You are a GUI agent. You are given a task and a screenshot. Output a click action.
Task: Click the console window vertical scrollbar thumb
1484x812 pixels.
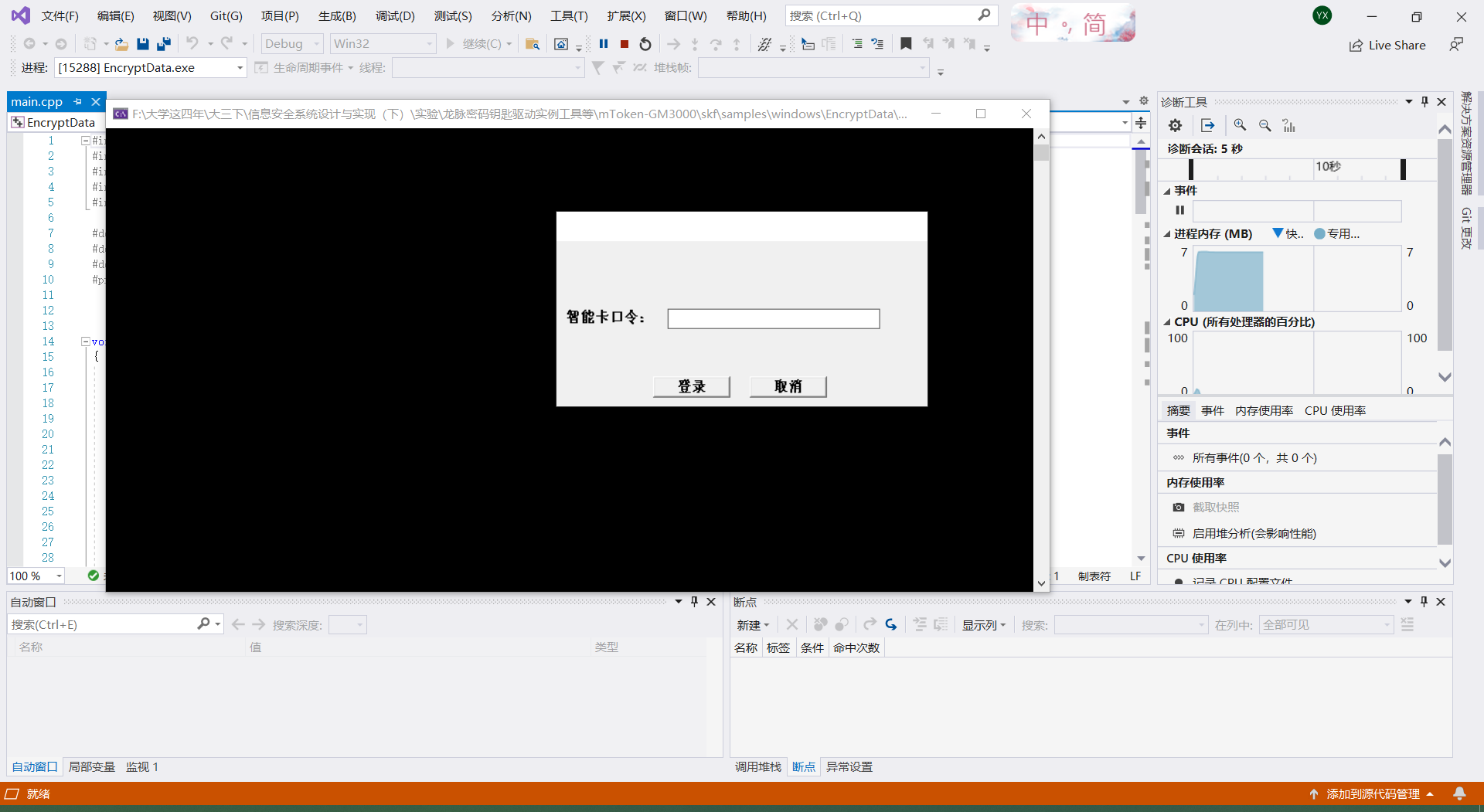1041,152
